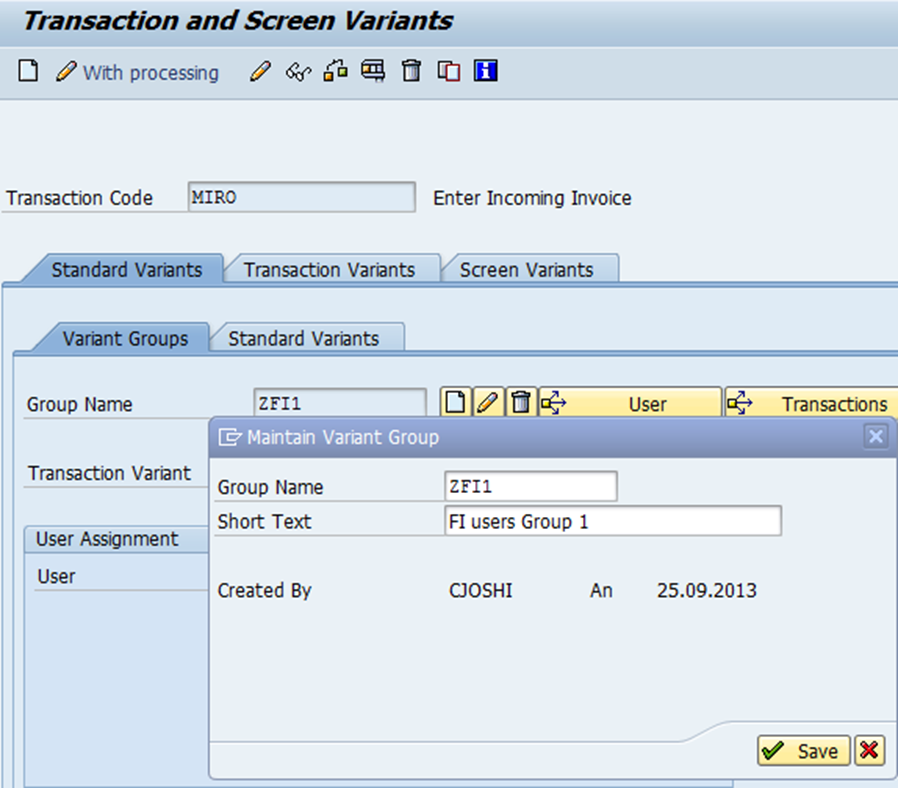Select the Test screen variant icon
This screenshot has height=788, width=898.
(x=372, y=71)
